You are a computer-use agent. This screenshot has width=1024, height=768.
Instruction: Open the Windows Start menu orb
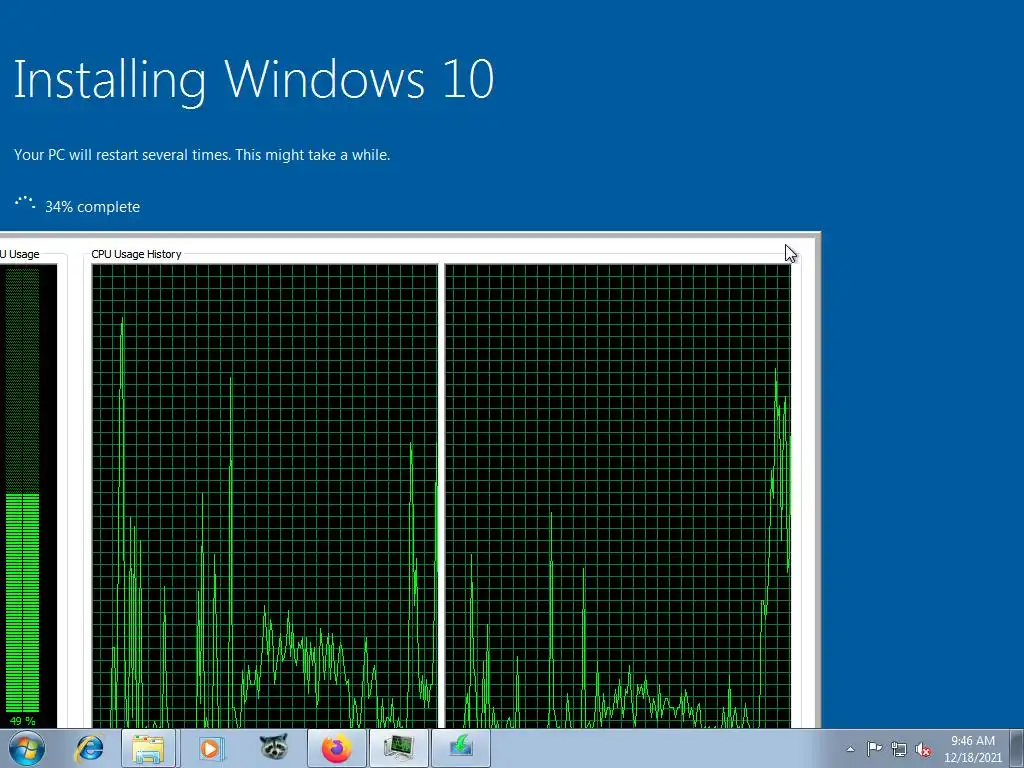click(x=26, y=748)
